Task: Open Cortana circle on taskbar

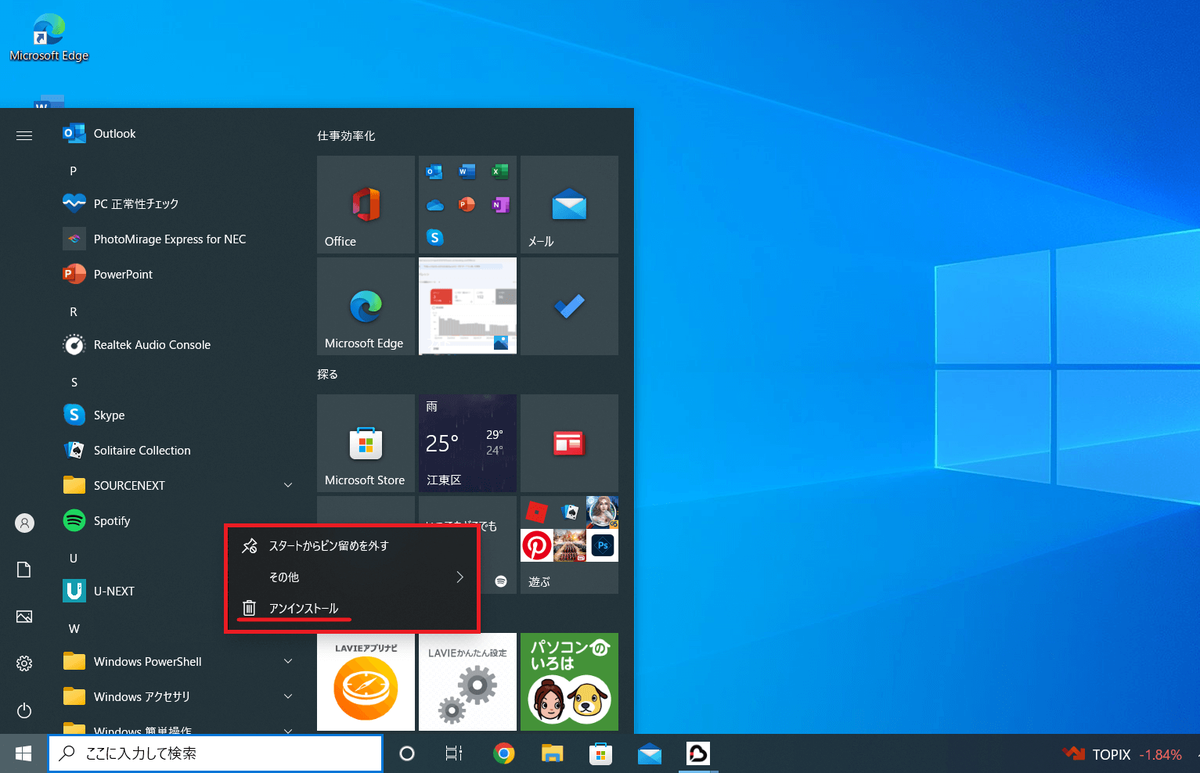Action: click(407, 753)
